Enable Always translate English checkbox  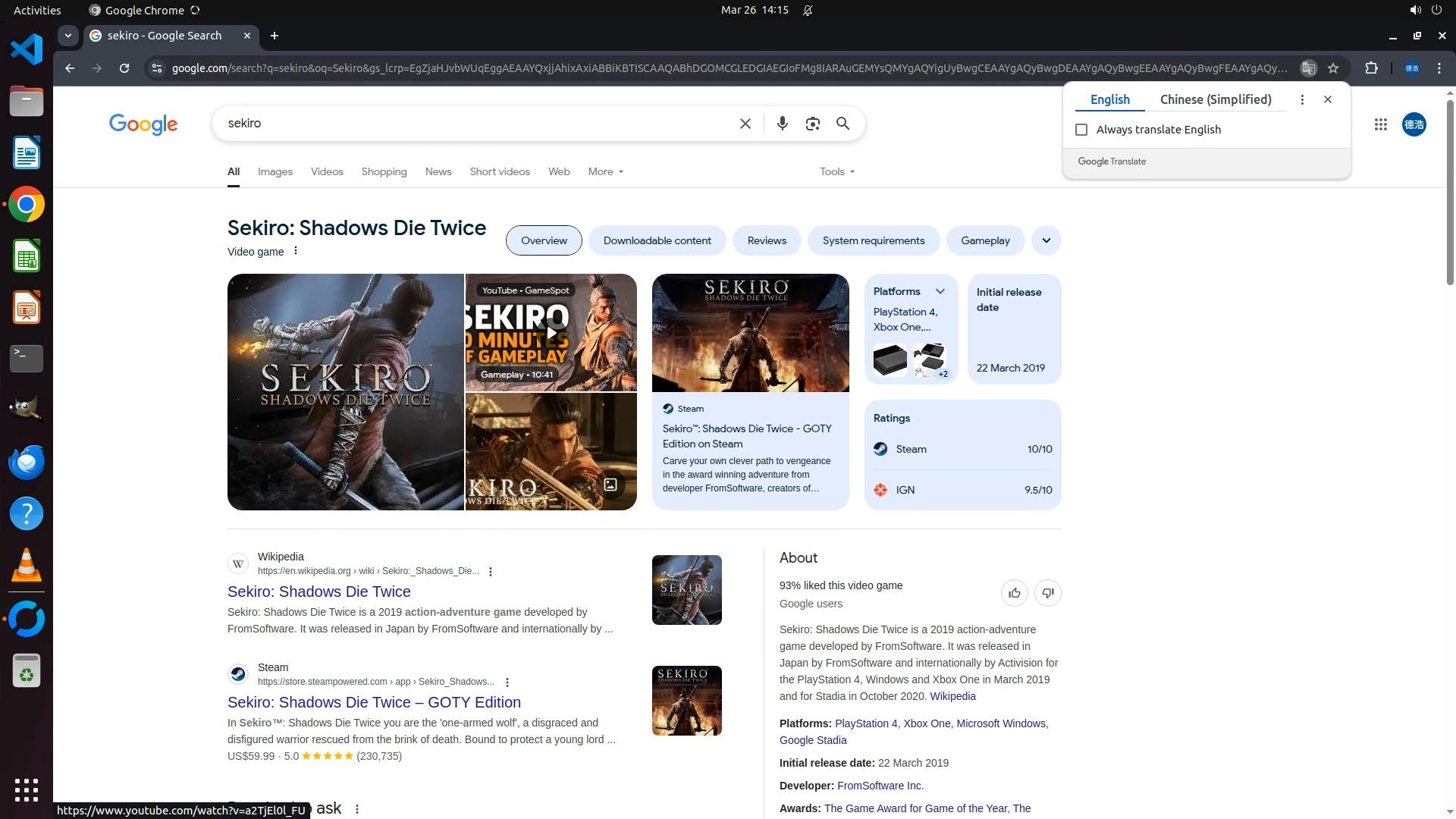(x=1081, y=130)
